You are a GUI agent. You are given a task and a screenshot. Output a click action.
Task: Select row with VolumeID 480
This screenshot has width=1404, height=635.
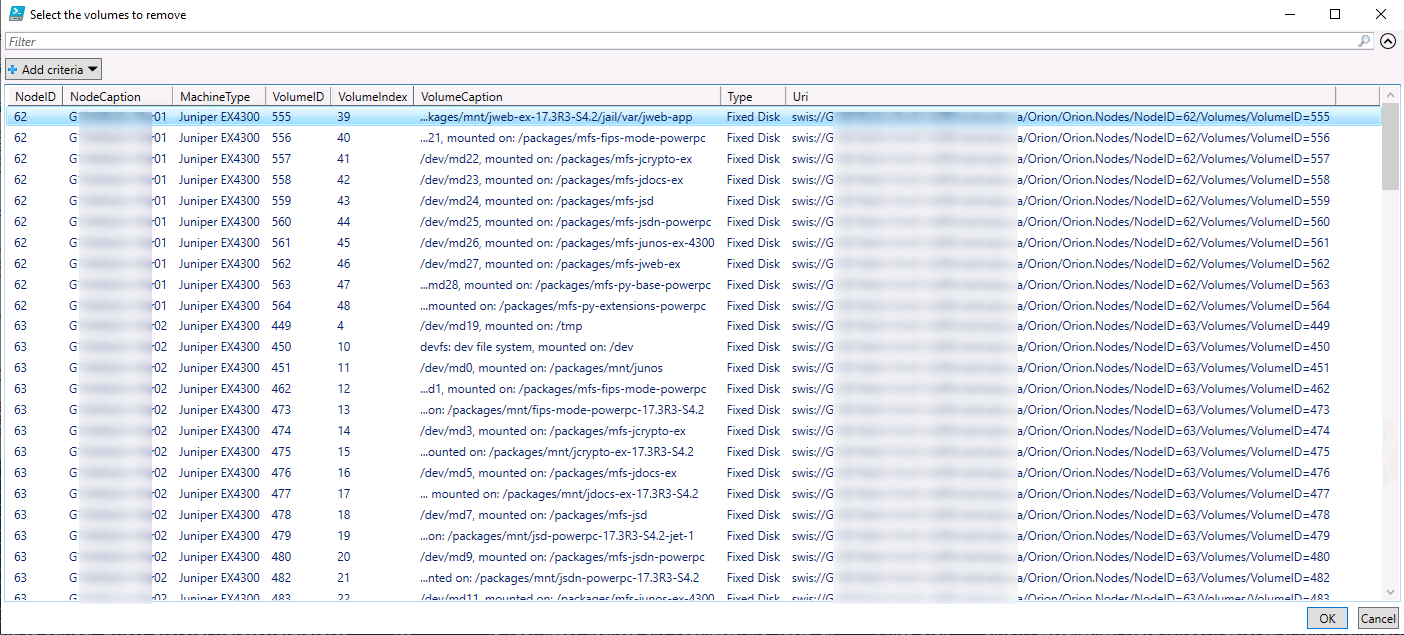pos(694,557)
